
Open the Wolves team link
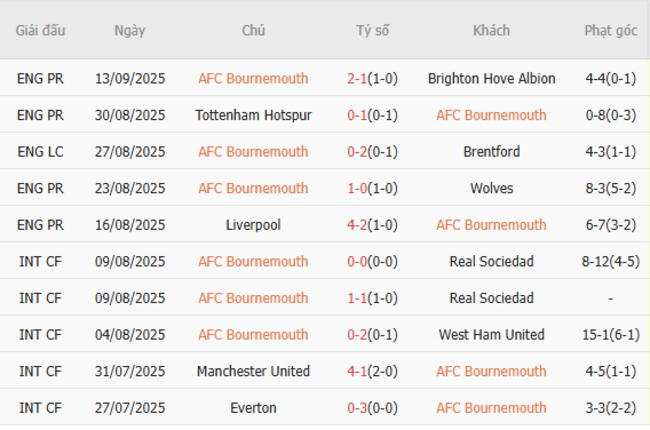coord(491,188)
